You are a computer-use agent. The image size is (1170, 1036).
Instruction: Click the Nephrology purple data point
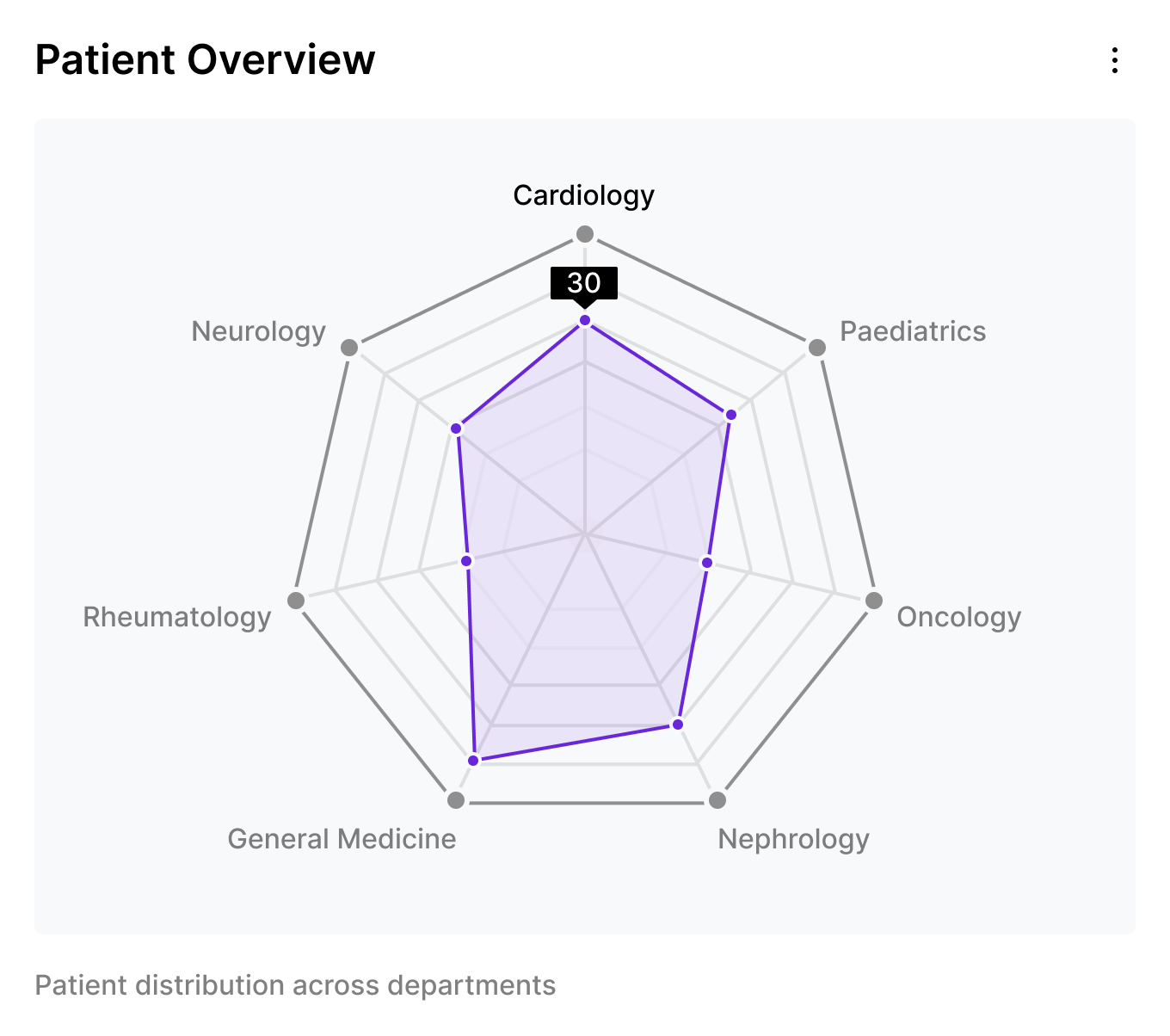[x=678, y=724]
